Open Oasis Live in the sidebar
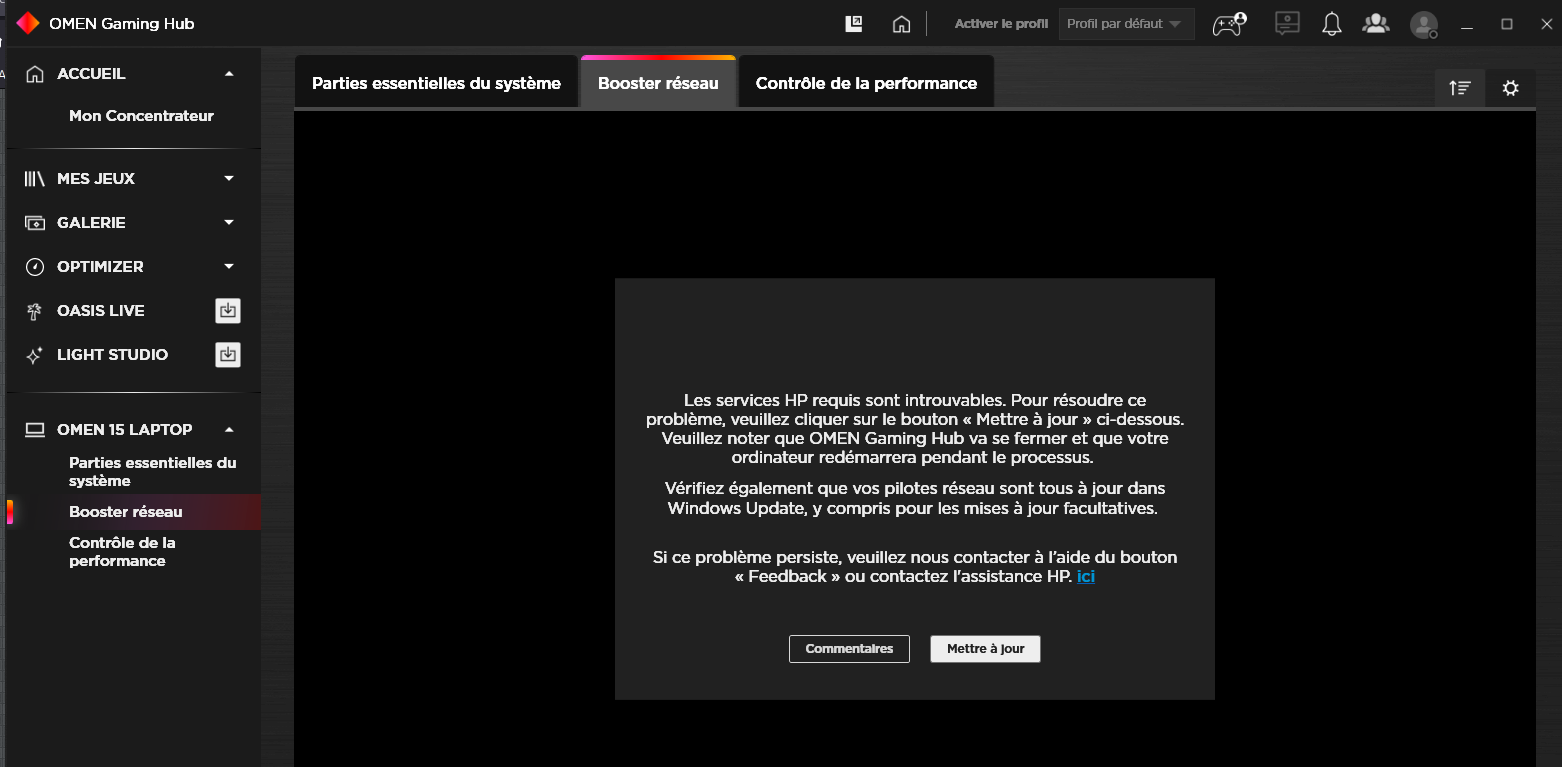The image size is (1562, 767). pyautogui.click(x=101, y=310)
